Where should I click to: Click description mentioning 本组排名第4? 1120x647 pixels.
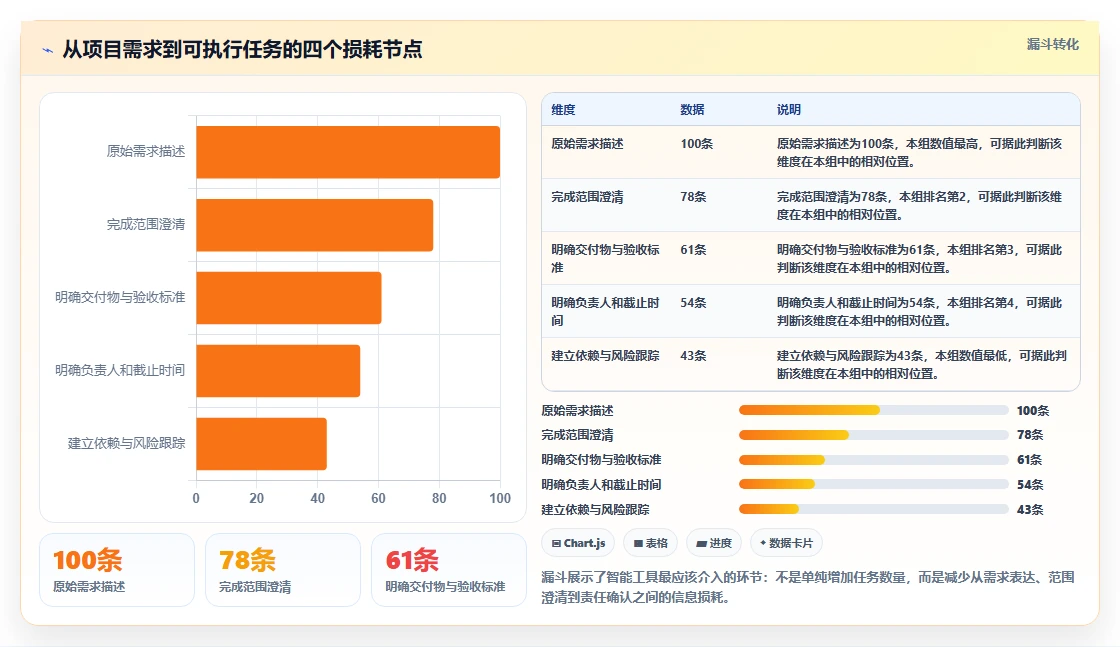click(919, 311)
